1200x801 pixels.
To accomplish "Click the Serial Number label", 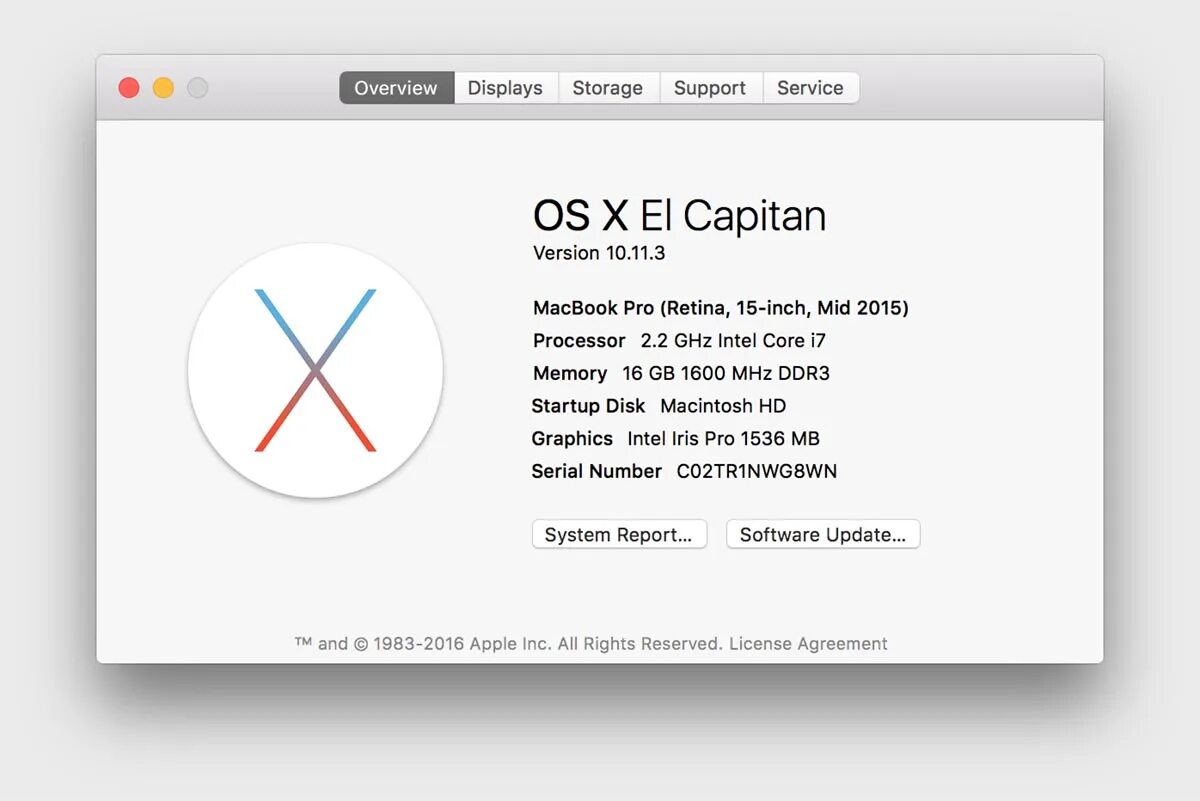I will [x=596, y=471].
